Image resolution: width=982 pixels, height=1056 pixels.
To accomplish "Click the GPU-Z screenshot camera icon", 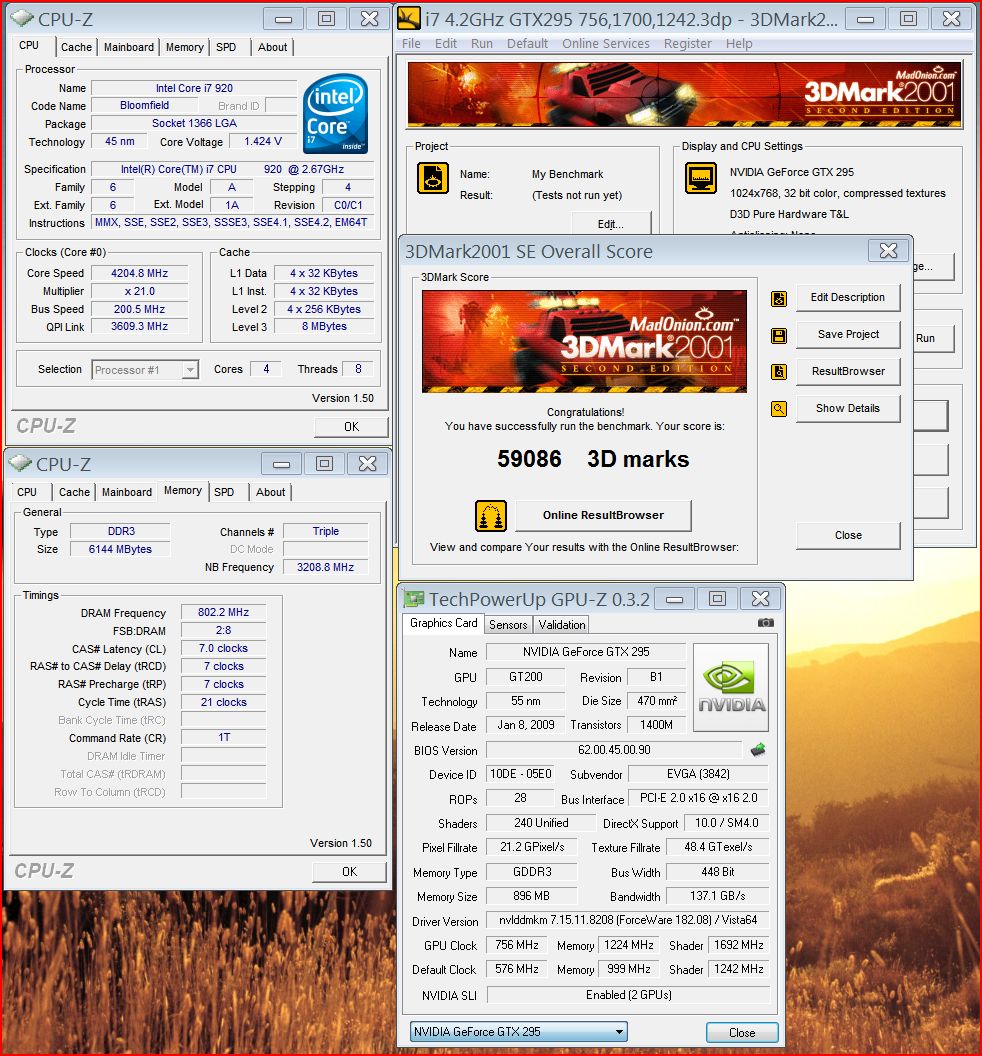I will (x=766, y=623).
